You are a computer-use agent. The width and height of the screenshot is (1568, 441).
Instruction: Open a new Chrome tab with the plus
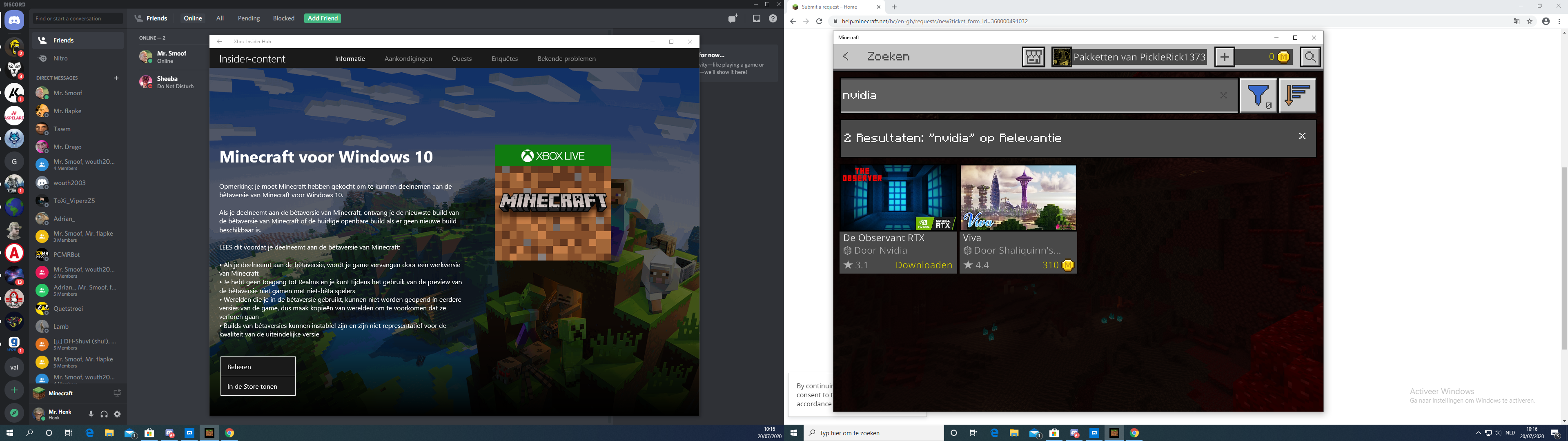(894, 7)
